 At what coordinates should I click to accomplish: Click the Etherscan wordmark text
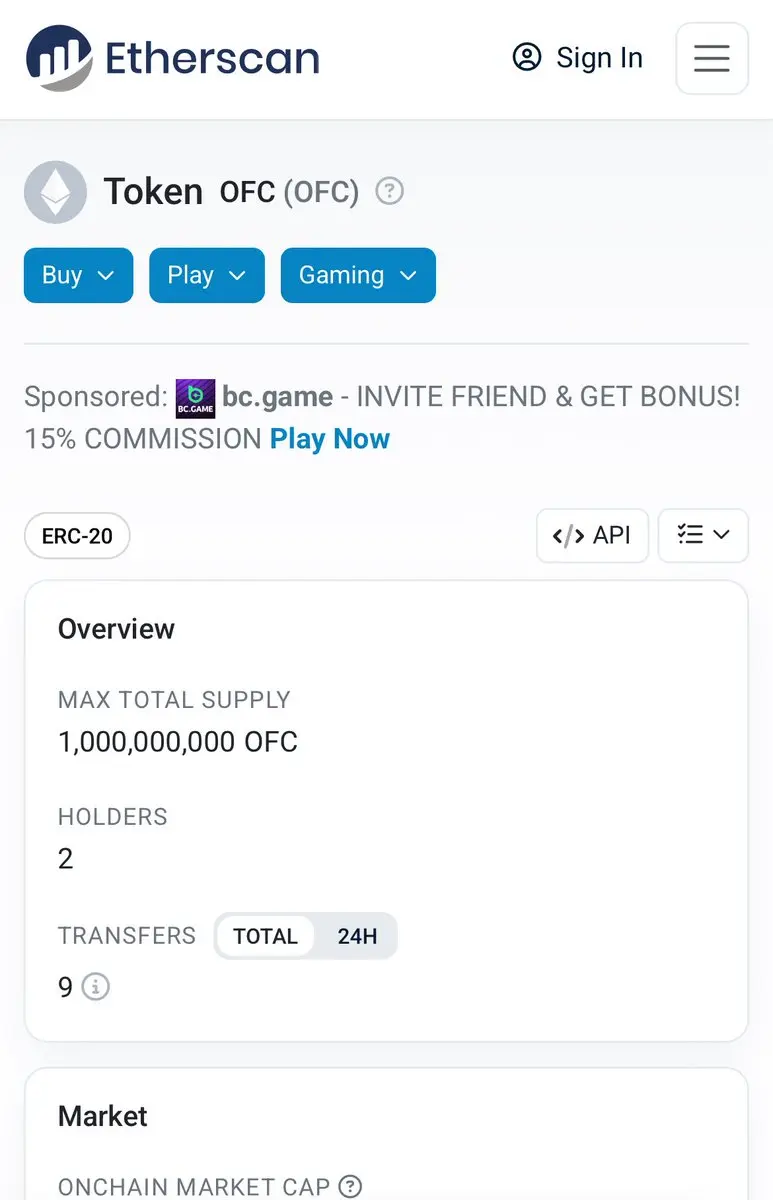click(x=212, y=58)
